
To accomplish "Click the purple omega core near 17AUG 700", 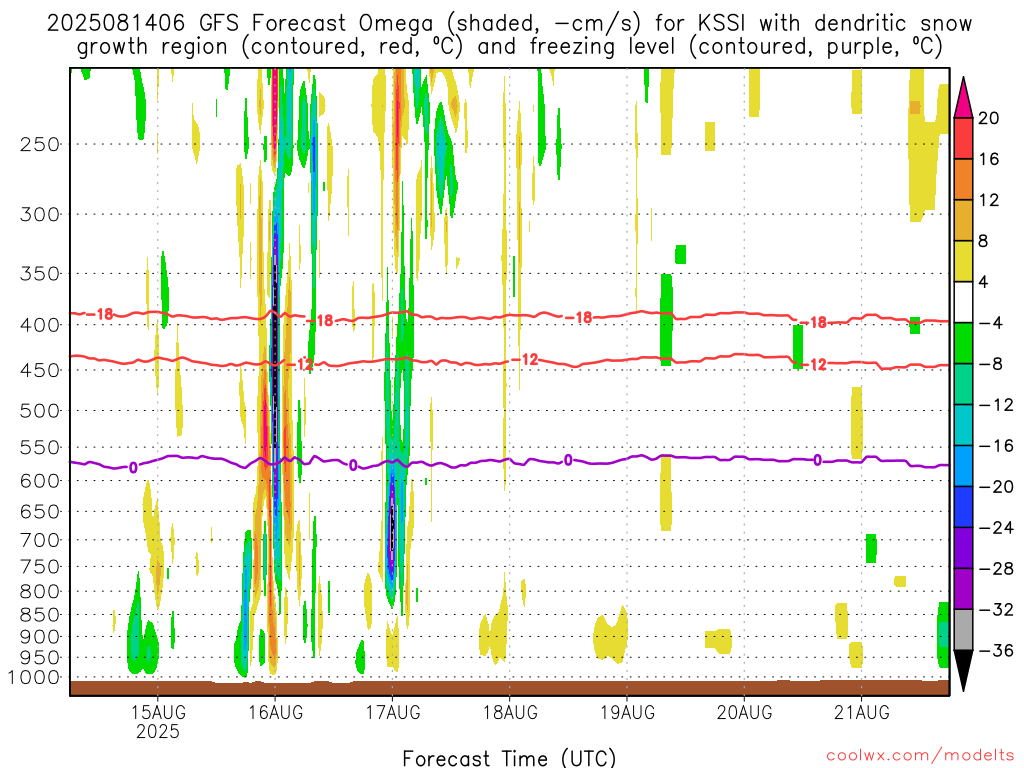I will pos(392,529).
